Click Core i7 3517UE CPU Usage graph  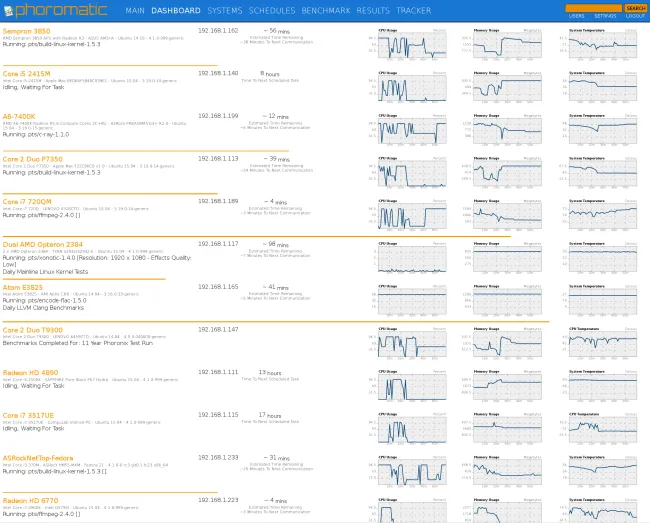(412, 429)
